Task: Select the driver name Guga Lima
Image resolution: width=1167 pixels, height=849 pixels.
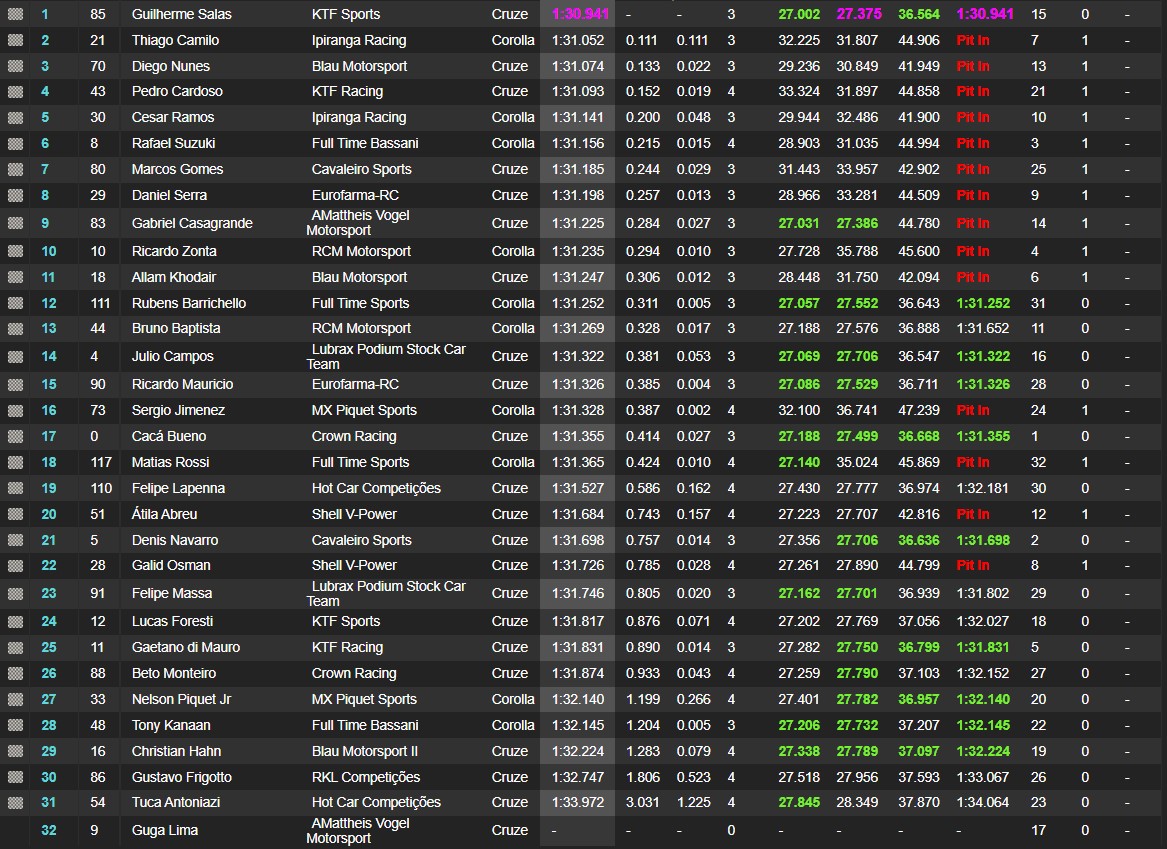Action: tap(165, 830)
